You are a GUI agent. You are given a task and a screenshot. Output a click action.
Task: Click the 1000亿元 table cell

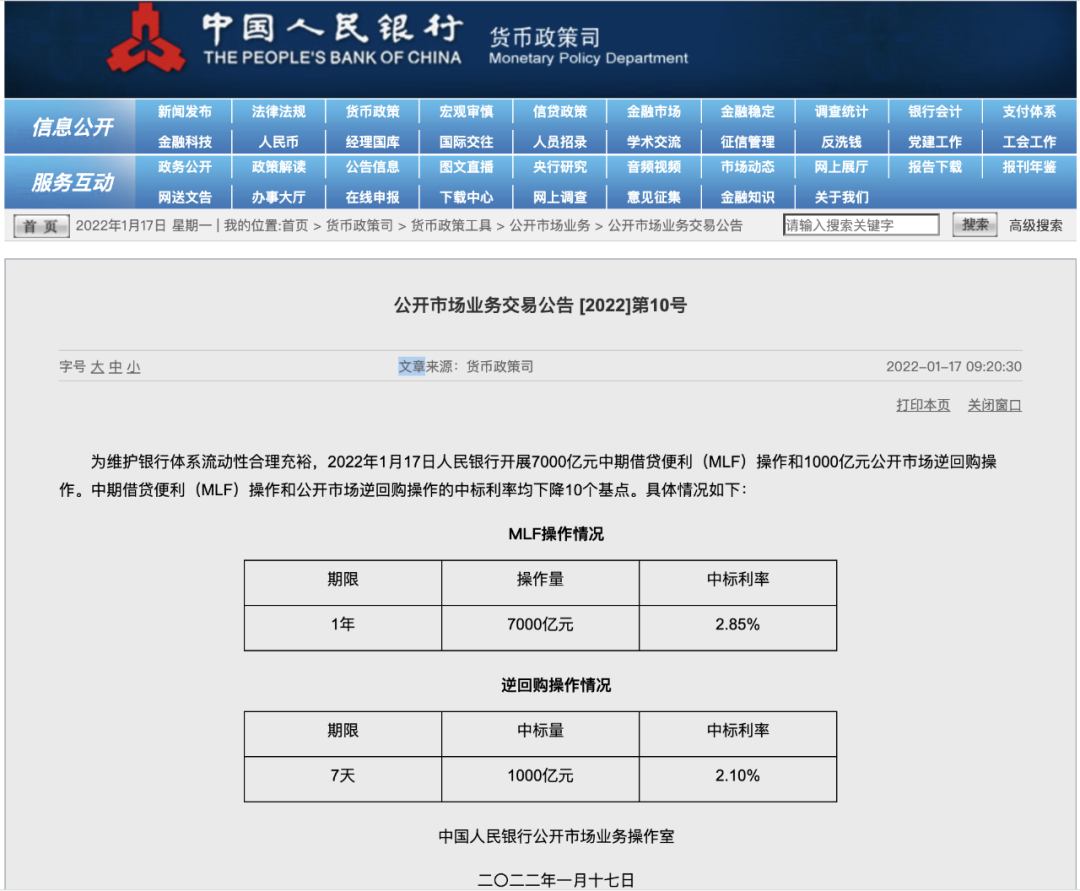pyautogui.click(x=540, y=779)
